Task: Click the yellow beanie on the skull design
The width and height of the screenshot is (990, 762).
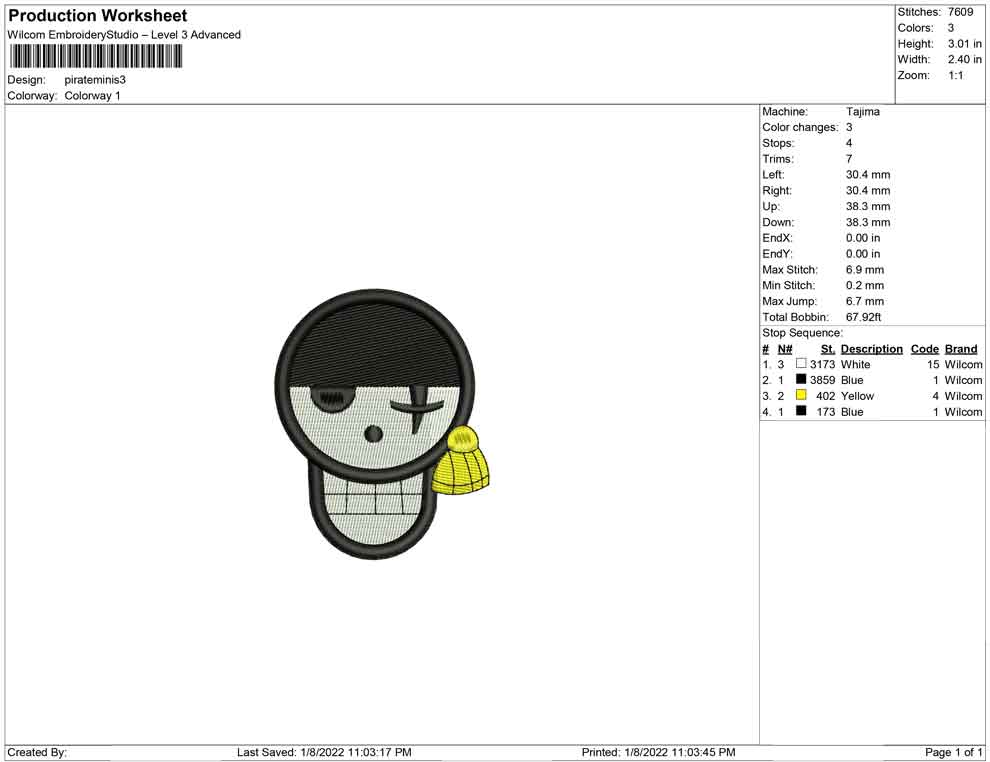Action: 462,461
